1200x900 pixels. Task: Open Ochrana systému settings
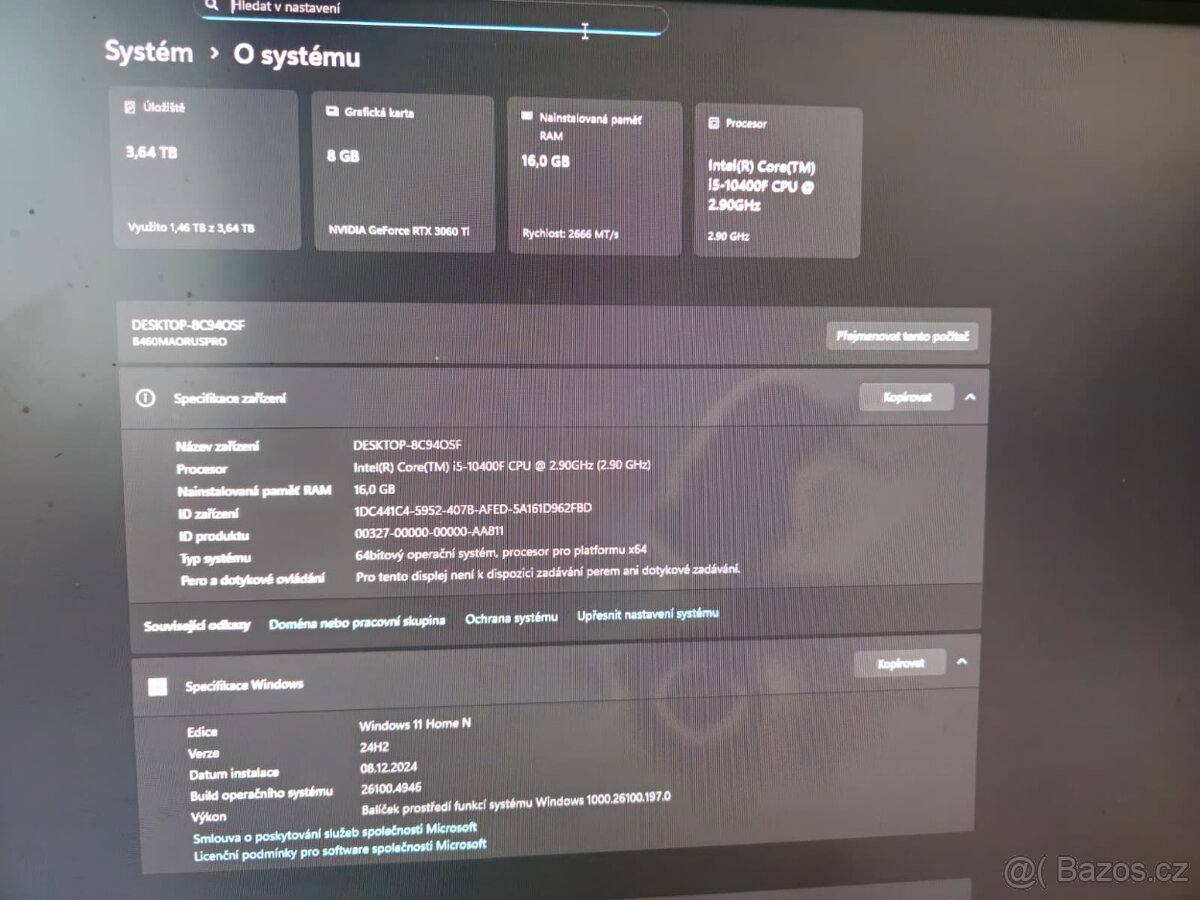pyautogui.click(x=511, y=617)
